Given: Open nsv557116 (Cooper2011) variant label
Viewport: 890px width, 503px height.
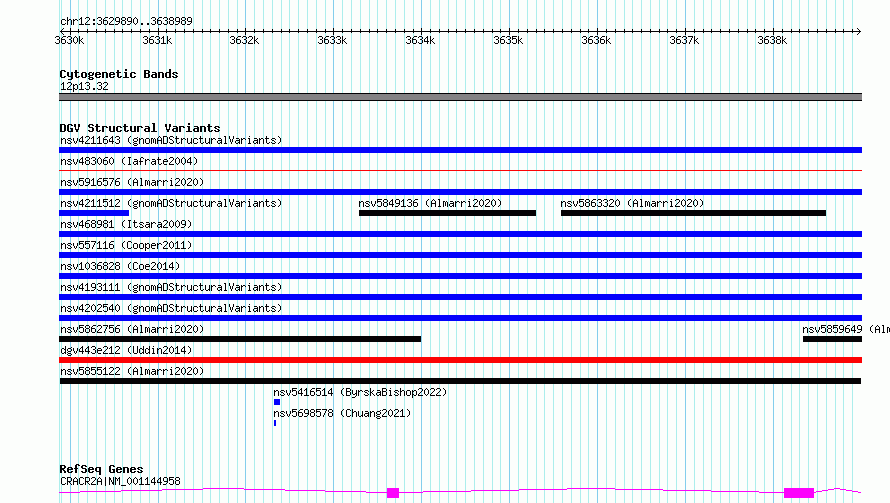Looking at the screenshot, I should coord(126,245).
